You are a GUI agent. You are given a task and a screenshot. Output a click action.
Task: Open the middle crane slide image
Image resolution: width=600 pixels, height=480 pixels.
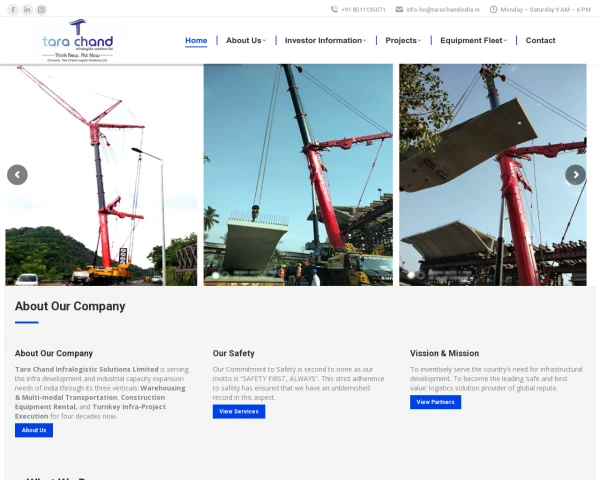(x=298, y=175)
